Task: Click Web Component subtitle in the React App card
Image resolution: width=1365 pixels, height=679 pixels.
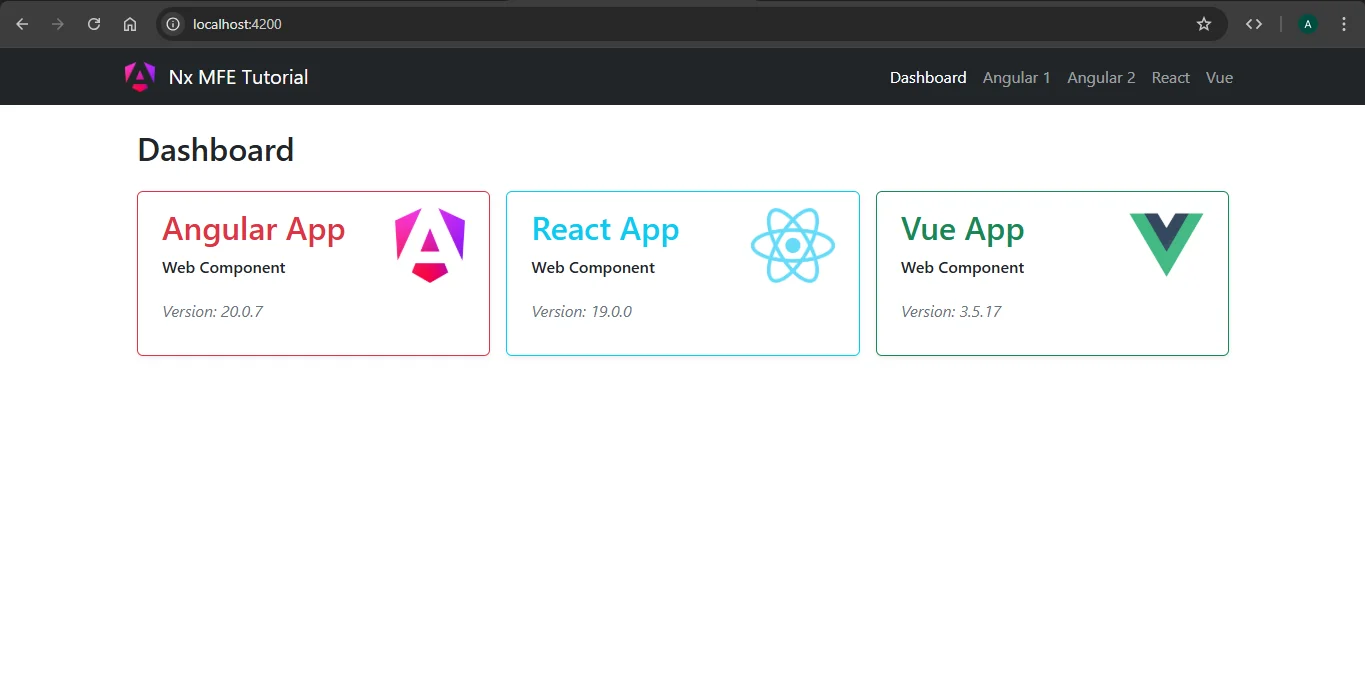Action: click(593, 267)
